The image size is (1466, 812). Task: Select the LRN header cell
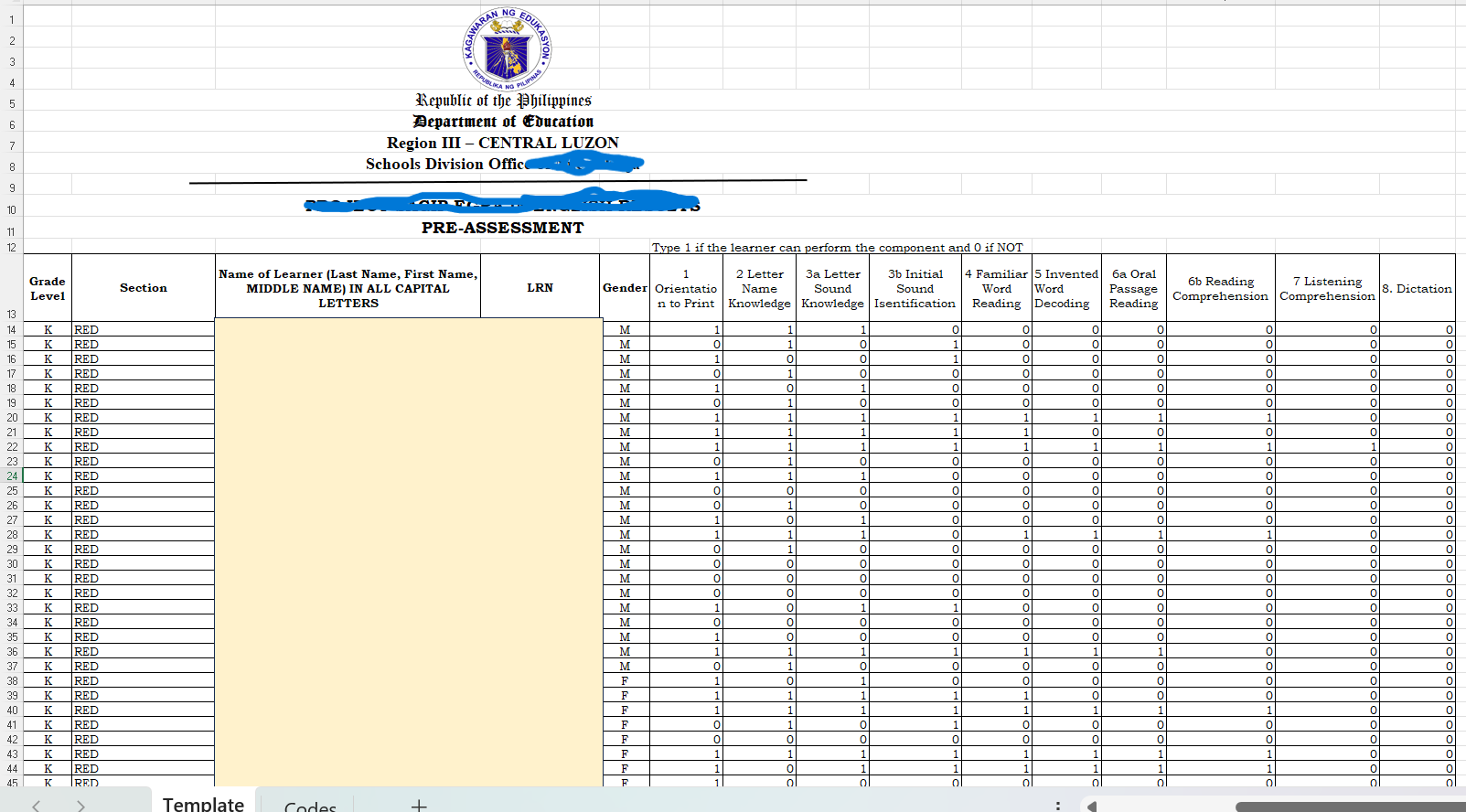pos(540,288)
